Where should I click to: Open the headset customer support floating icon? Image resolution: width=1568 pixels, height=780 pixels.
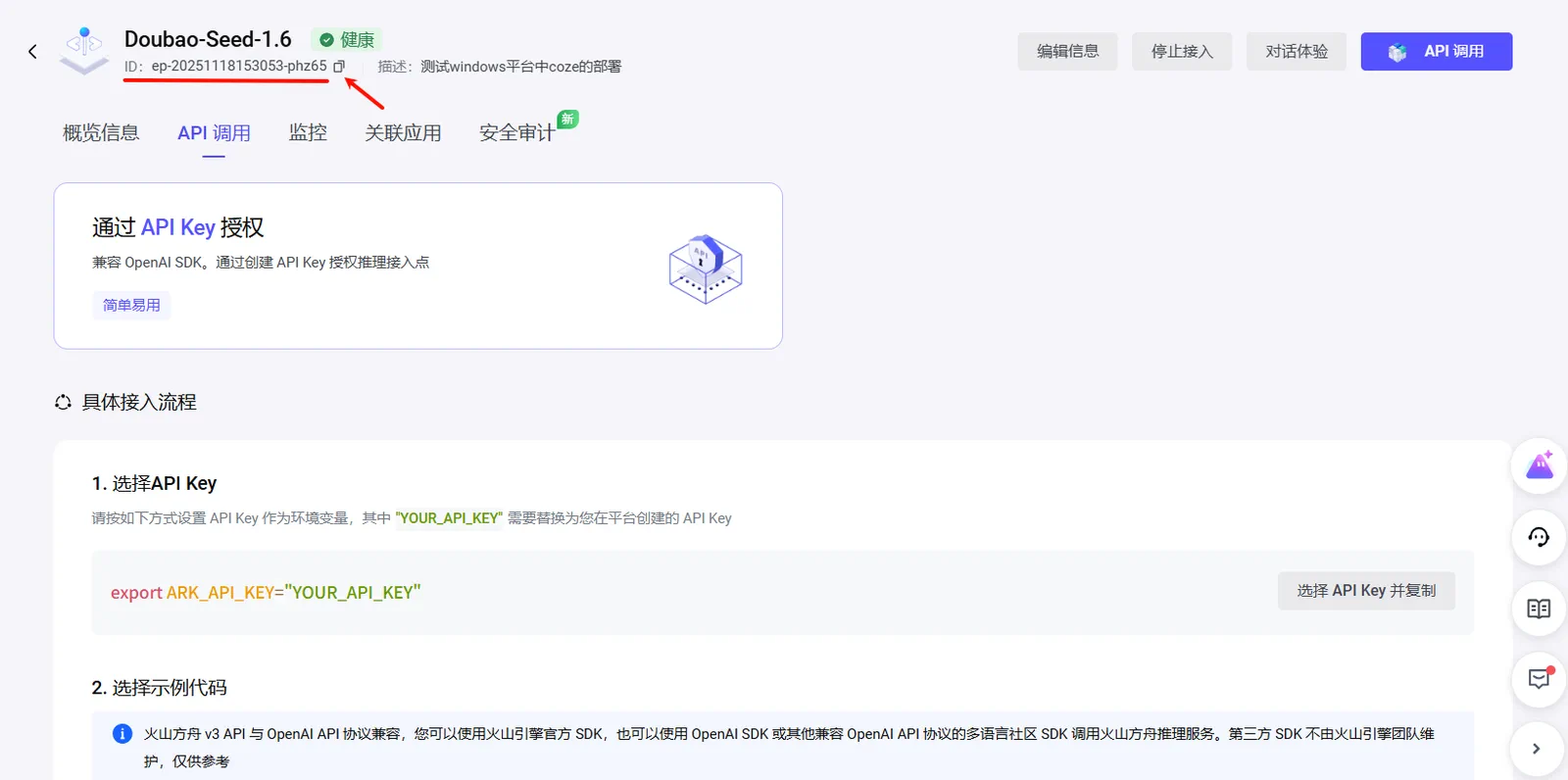1539,537
